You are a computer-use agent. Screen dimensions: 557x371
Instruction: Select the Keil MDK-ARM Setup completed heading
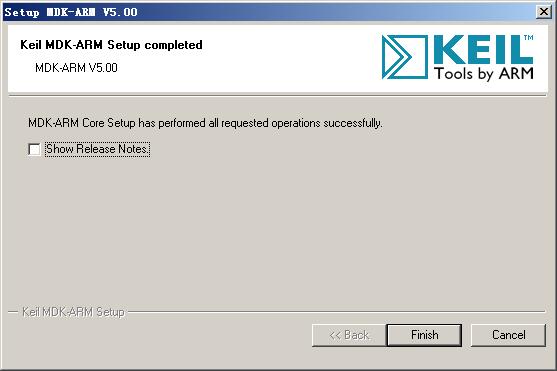pos(111,45)
